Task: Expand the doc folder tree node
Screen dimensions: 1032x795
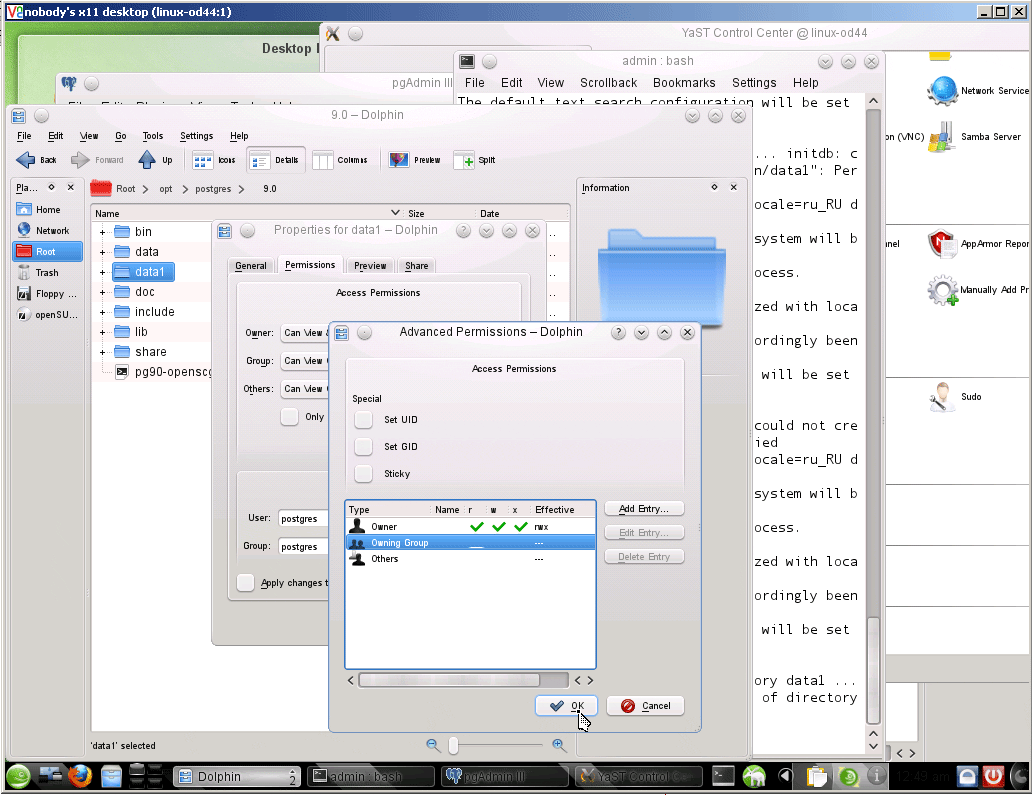Action: [x=102, y=292]
